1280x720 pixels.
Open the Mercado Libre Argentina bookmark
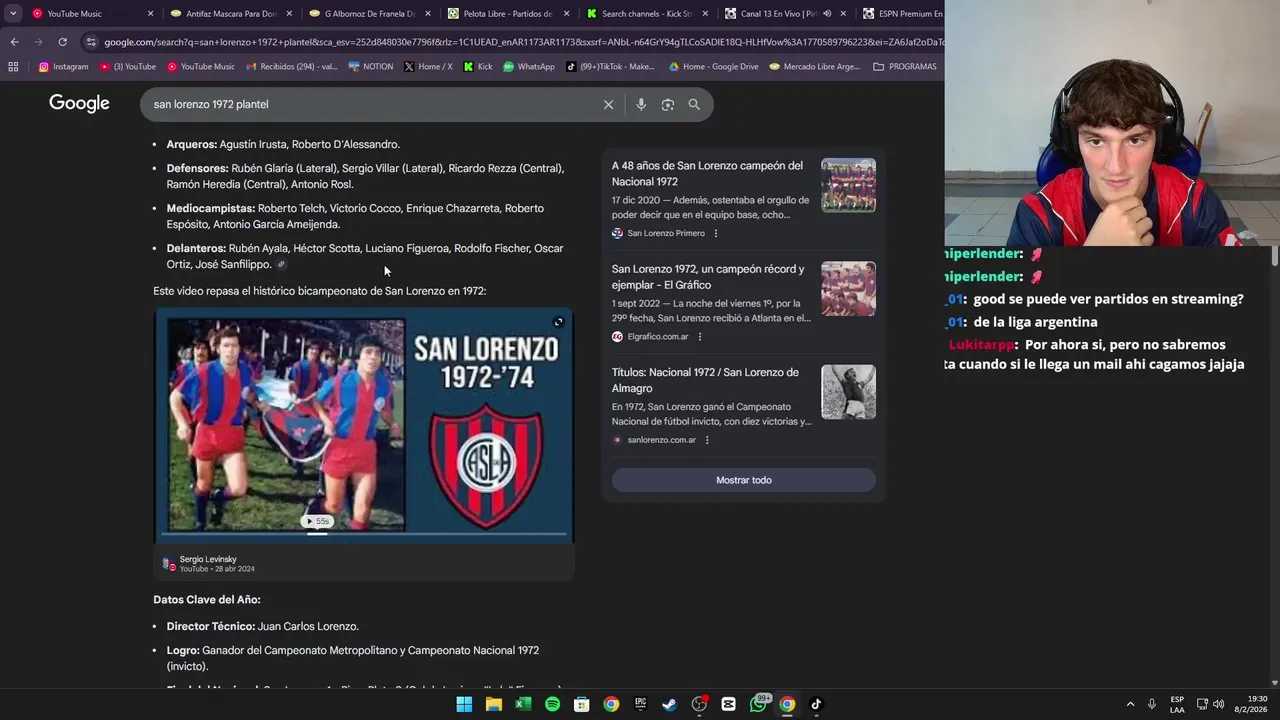click(814, 67)
